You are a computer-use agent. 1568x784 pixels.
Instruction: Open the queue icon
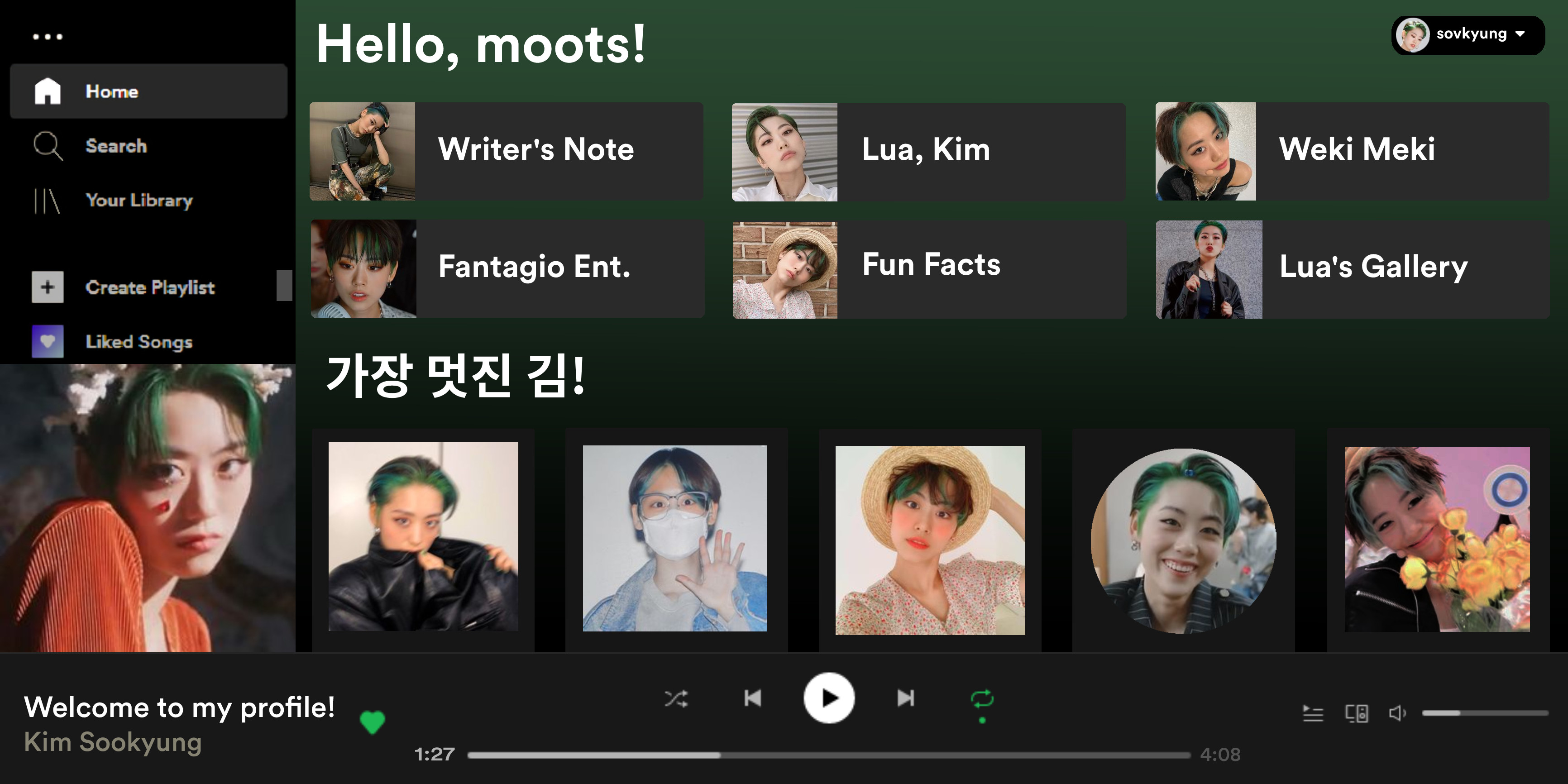(x=1313, y=713)
